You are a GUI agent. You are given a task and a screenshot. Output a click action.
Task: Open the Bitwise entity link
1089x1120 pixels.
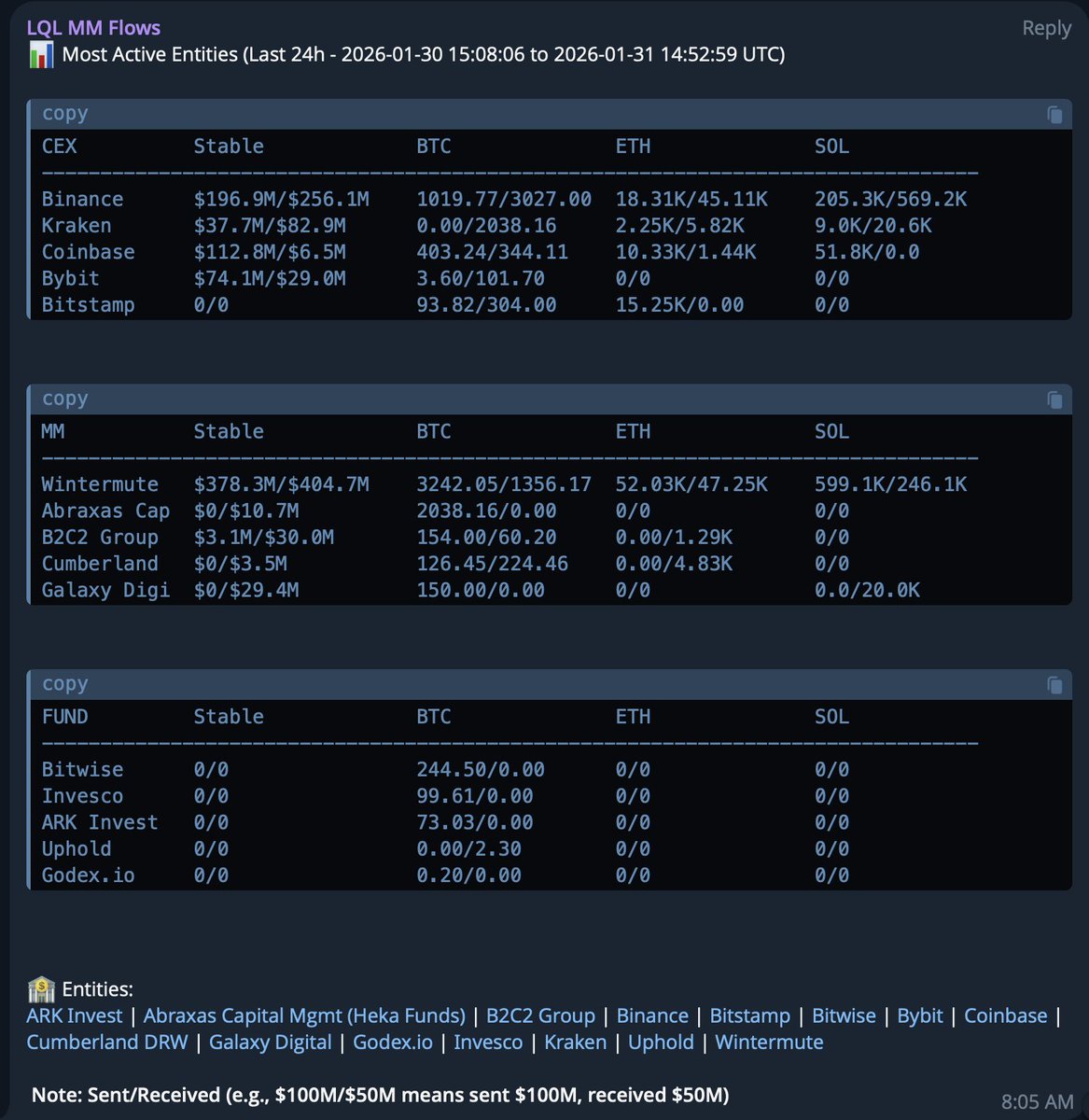point(844,1015)
